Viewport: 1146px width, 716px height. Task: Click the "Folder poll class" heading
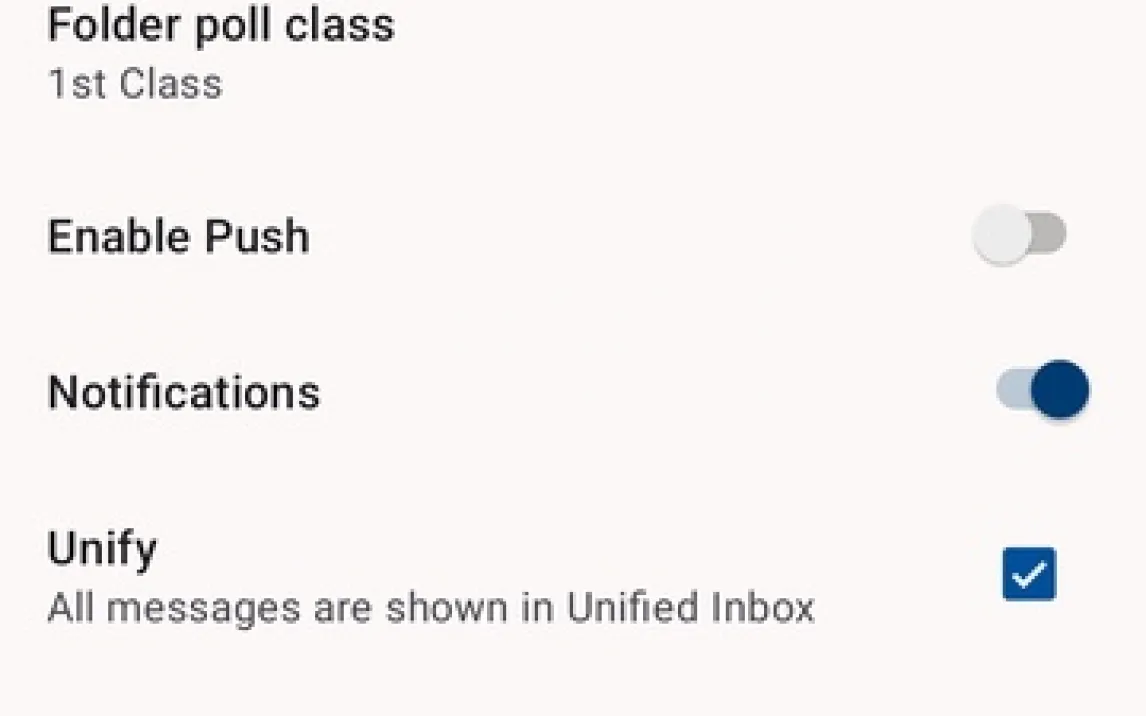pos(221,25)
